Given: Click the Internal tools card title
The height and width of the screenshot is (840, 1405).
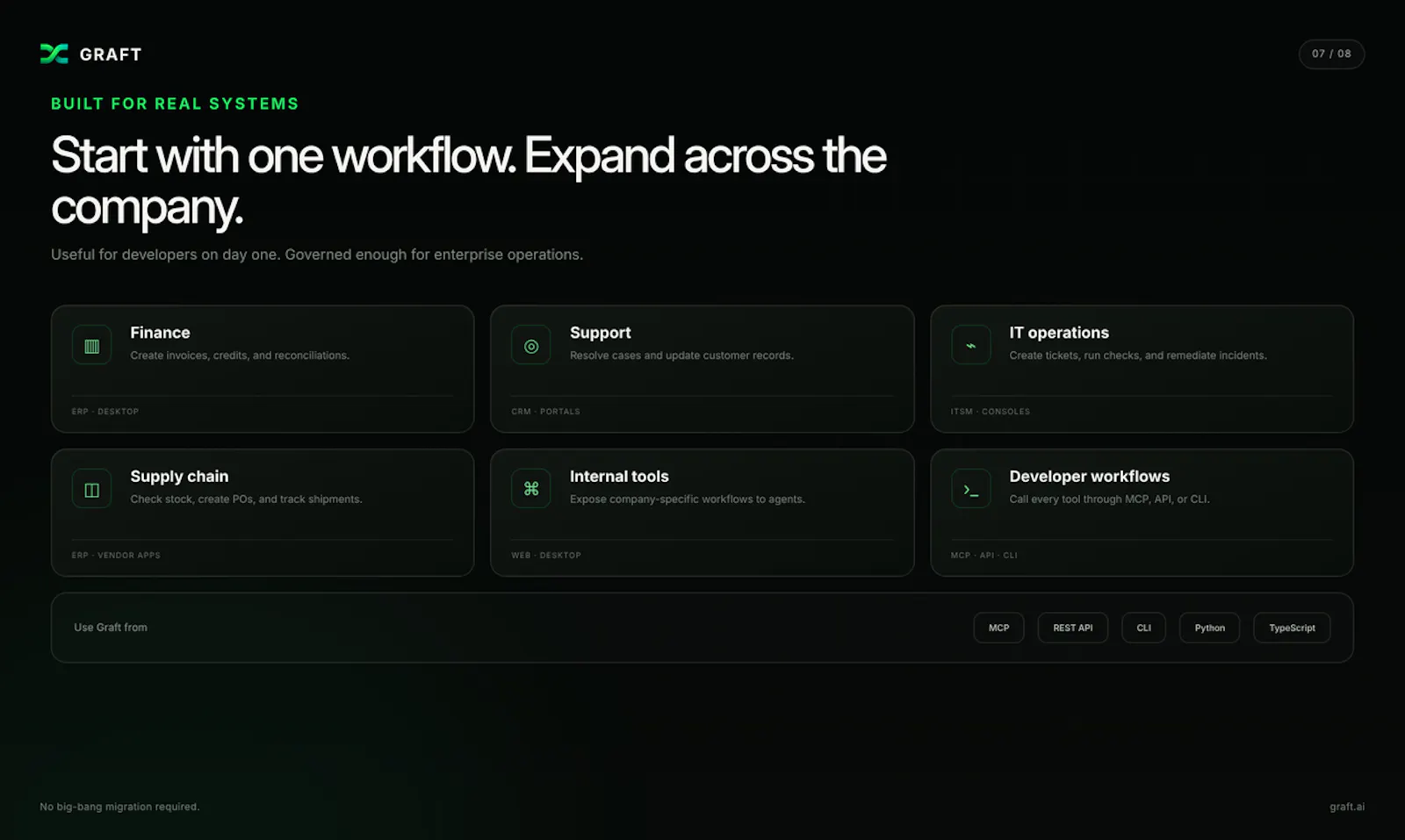Looking at the screenshot, I should click(x=619, y=477).
